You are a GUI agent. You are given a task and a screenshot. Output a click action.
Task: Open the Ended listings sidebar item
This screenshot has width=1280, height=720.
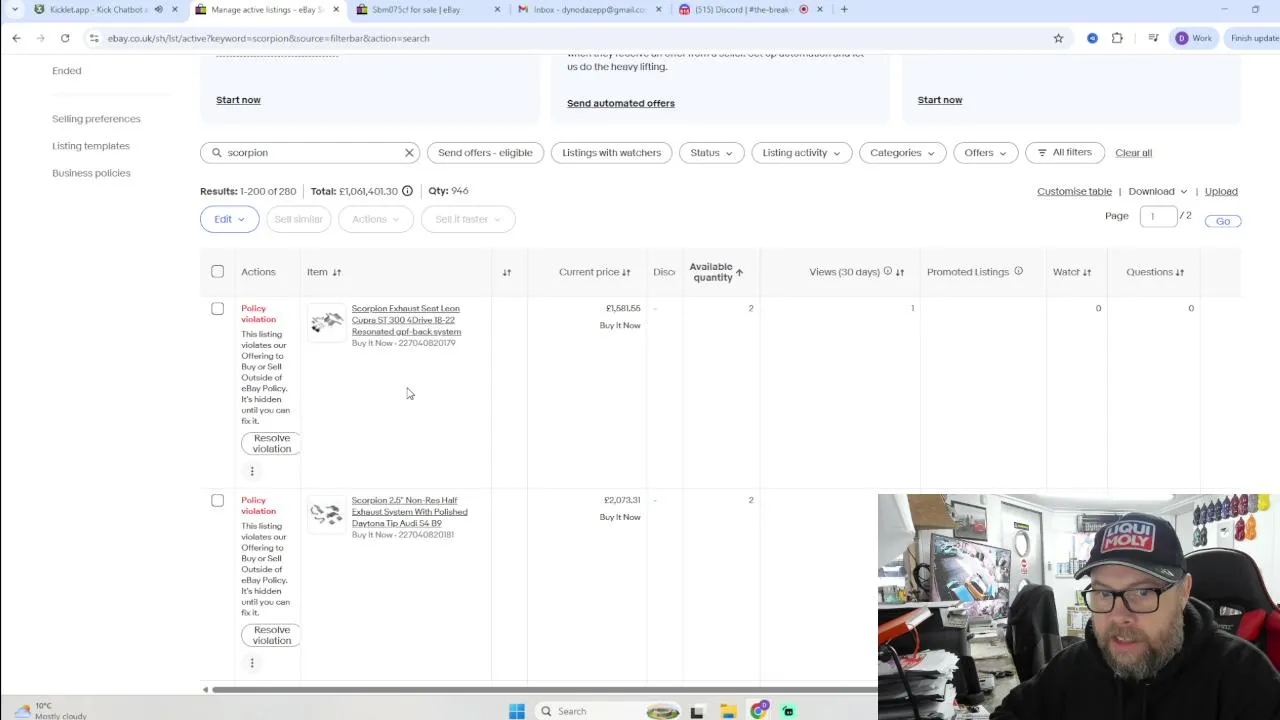(x=67, y=71)
